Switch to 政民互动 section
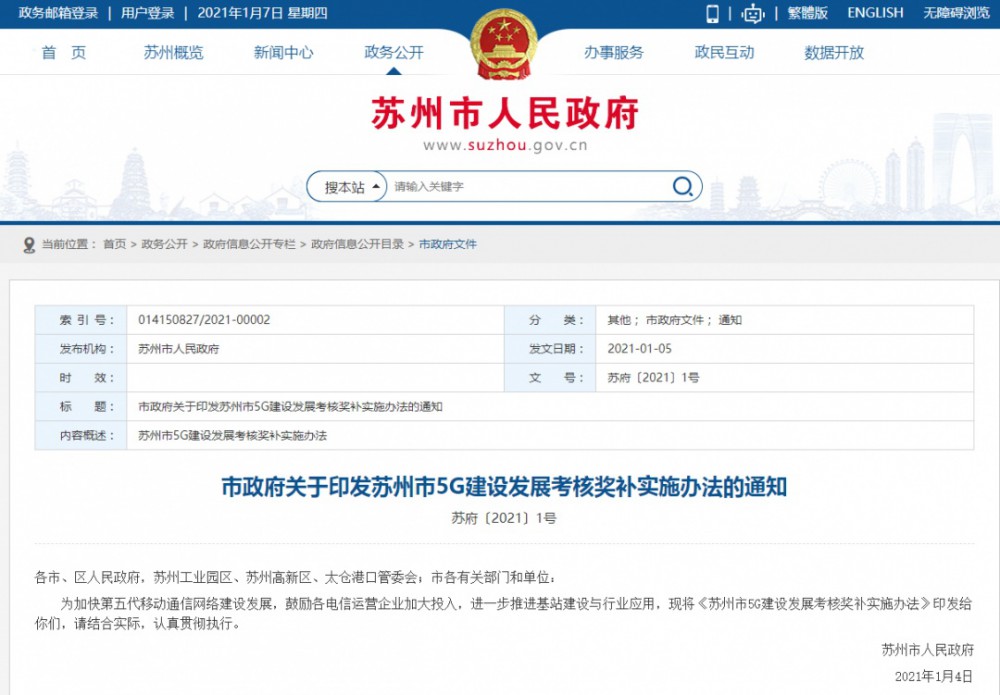The image size is (1000, 695). coord(724,53)
